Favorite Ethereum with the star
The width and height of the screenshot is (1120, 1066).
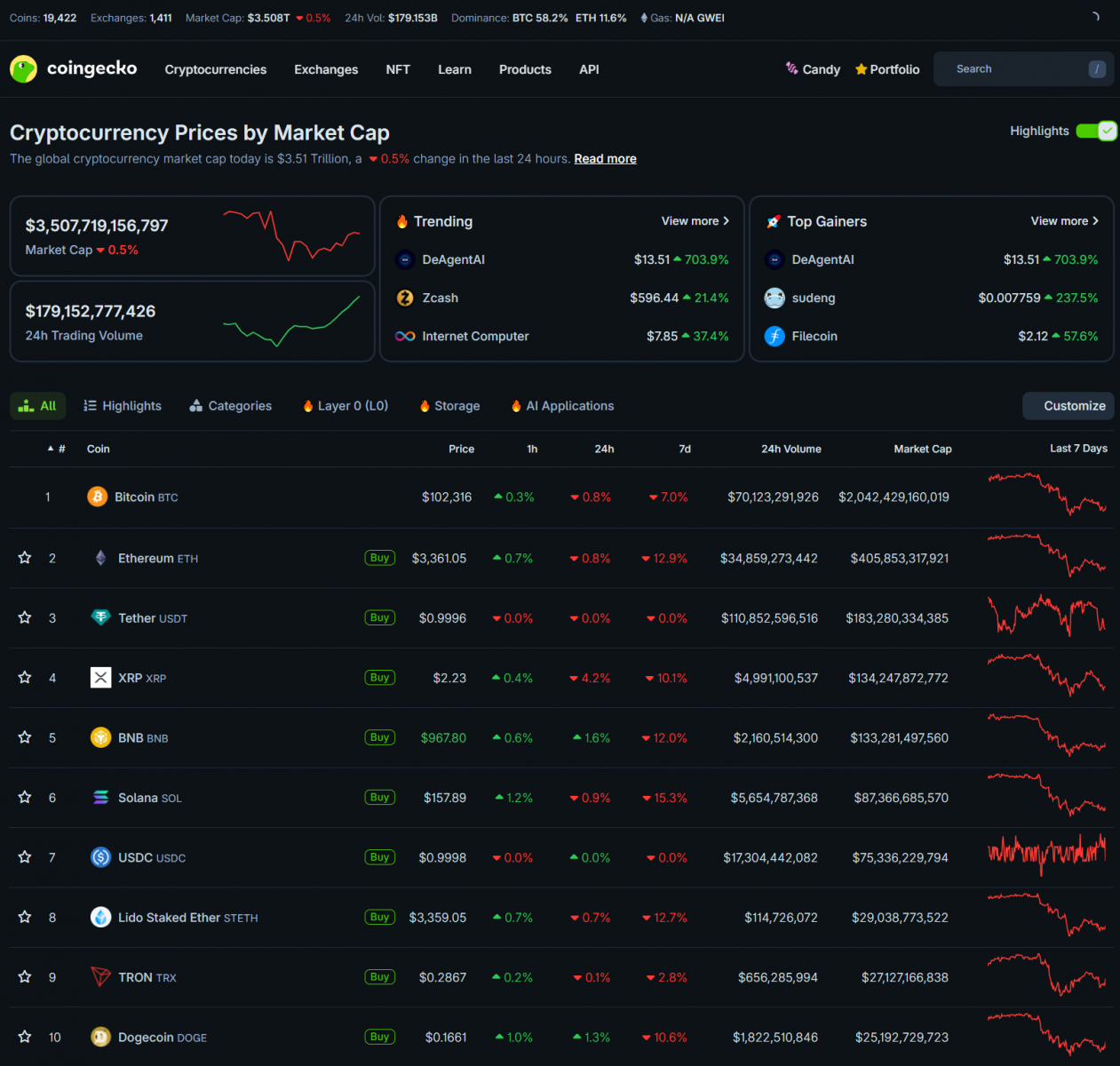click(25, 558)
